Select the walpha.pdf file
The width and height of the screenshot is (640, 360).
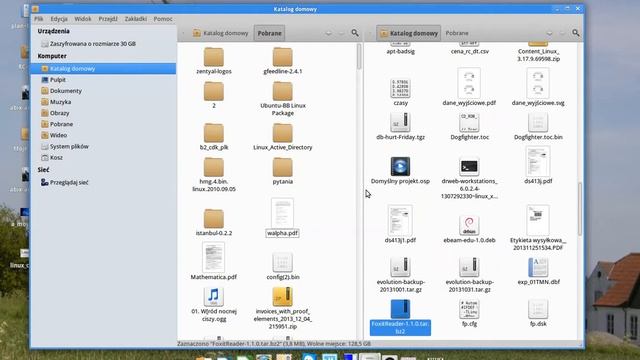click(x=282, y=213)
